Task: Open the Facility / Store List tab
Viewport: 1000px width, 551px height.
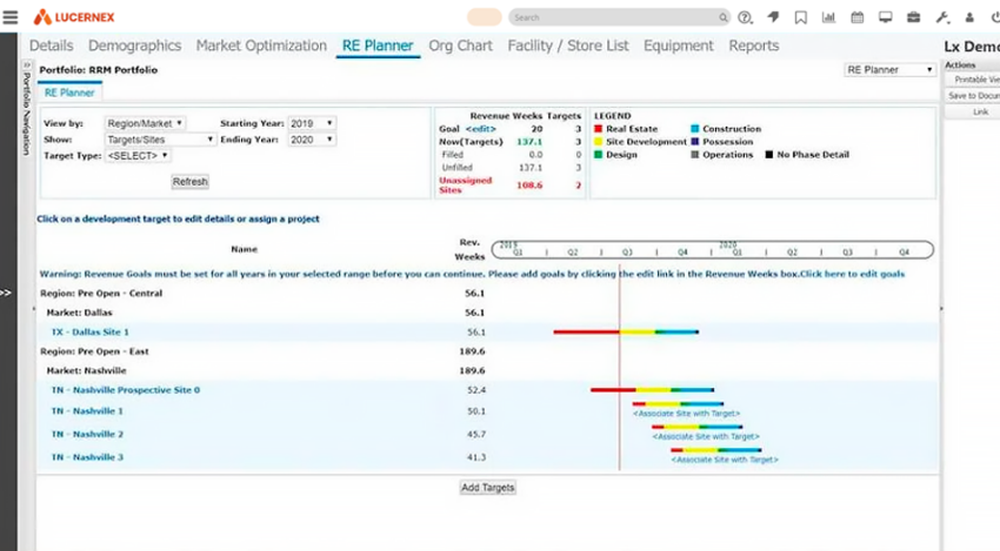Action: (568, 46)
